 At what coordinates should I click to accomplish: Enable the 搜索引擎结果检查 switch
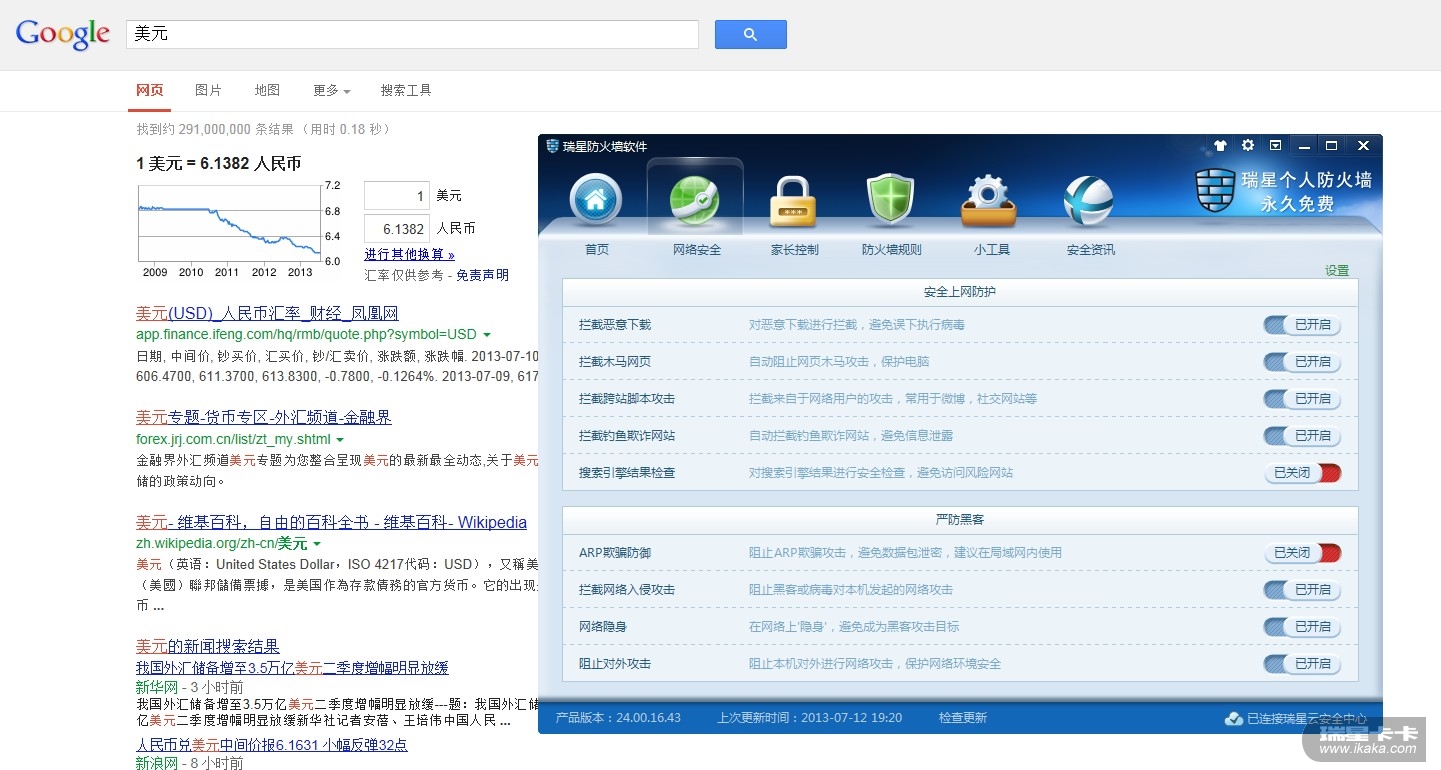click(1302, 473)
